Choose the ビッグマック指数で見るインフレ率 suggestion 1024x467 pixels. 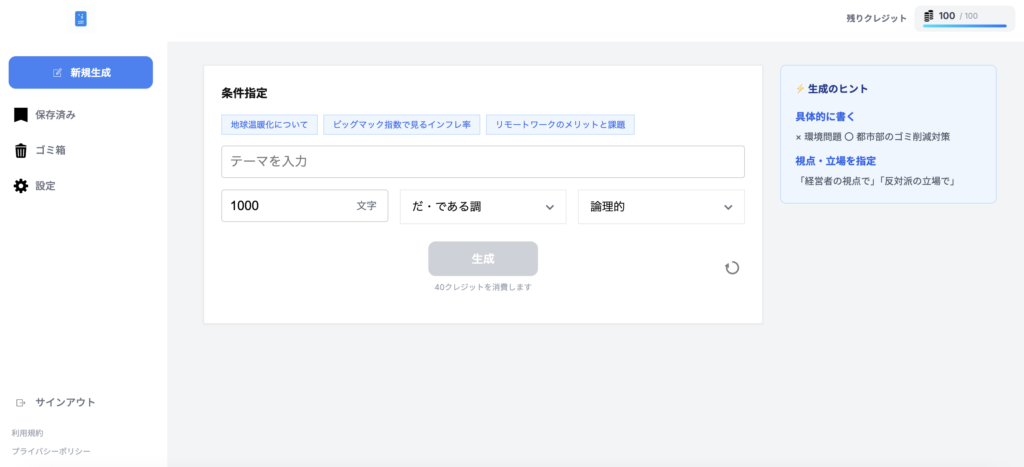(401, 125)
